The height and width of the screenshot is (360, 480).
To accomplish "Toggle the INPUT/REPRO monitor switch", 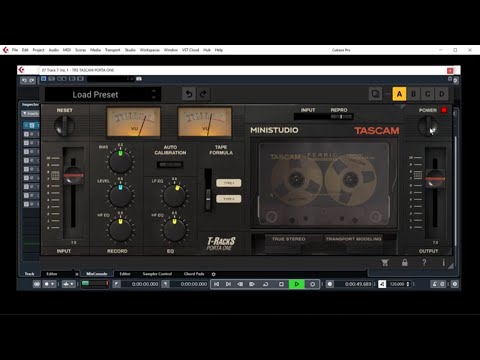I will pos(323,117).
